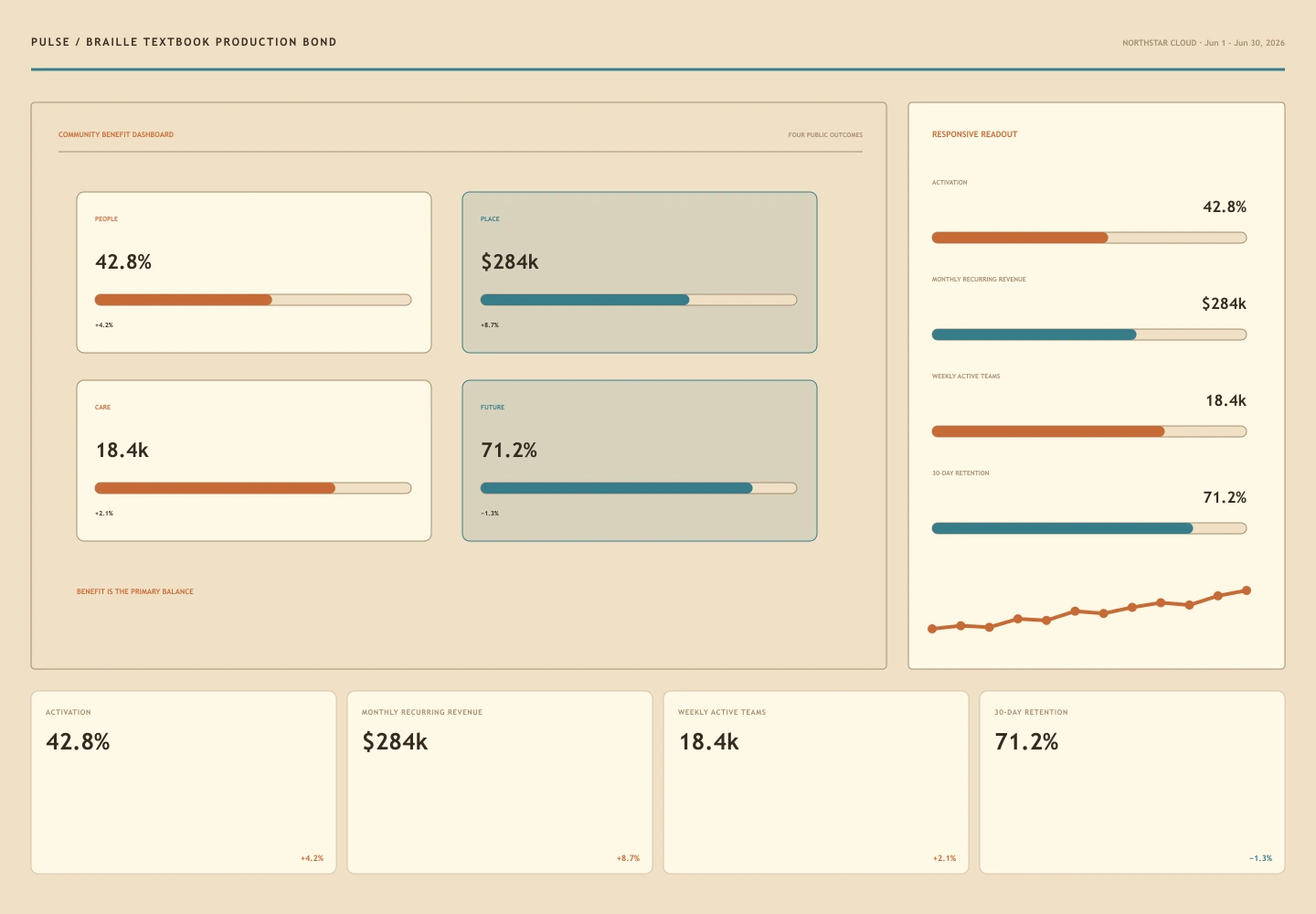
Task: Click the $284k value in Responsive Readout
Action: point(1224,304)
